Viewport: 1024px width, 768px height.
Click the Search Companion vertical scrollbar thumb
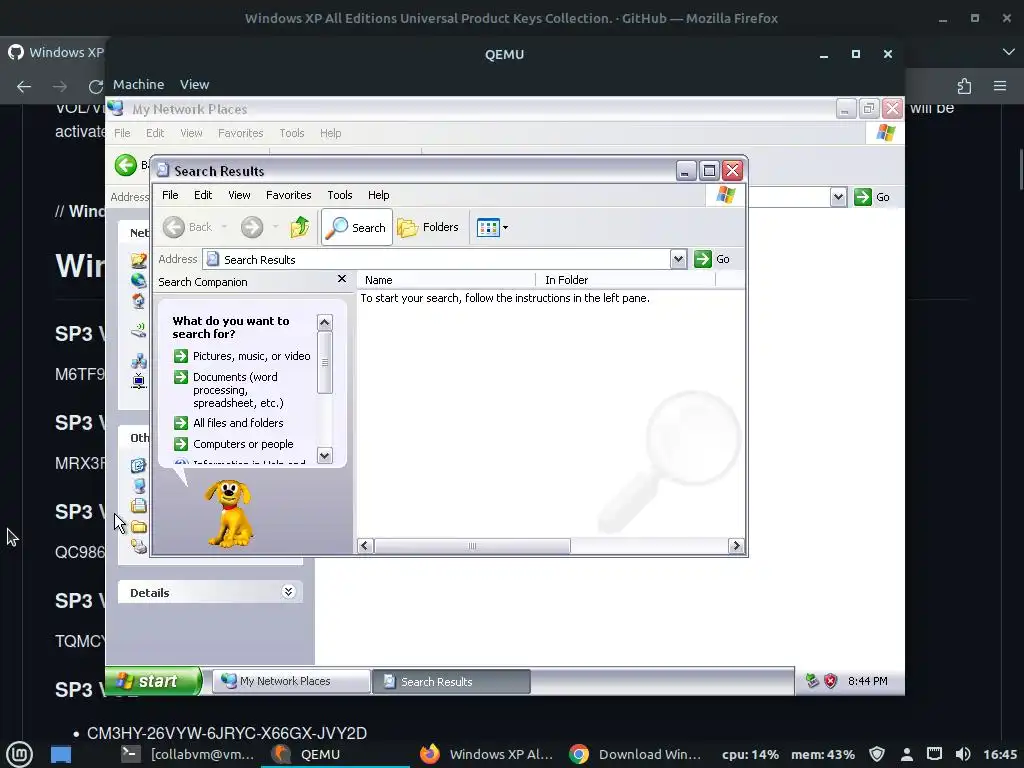coord(325,362)
